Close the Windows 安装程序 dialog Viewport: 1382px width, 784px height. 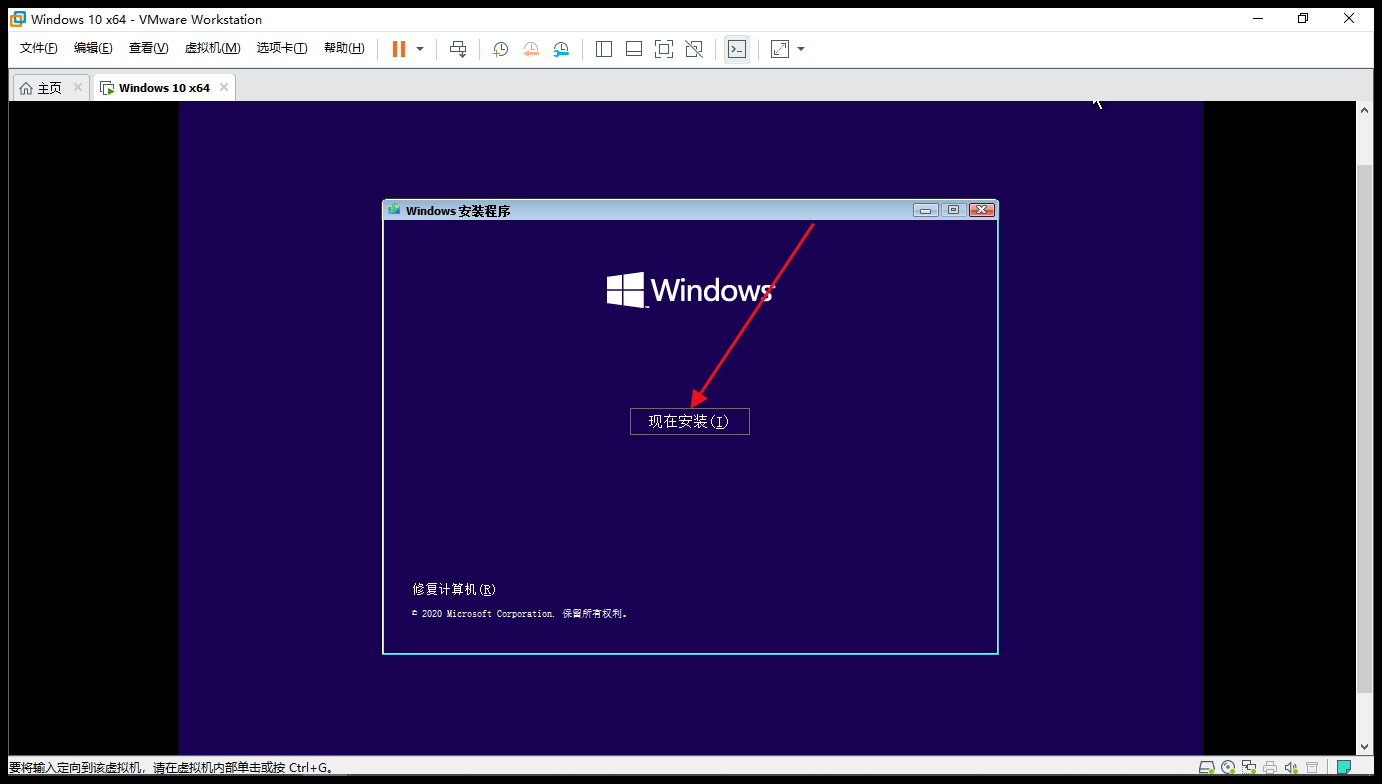coord(982,210)
